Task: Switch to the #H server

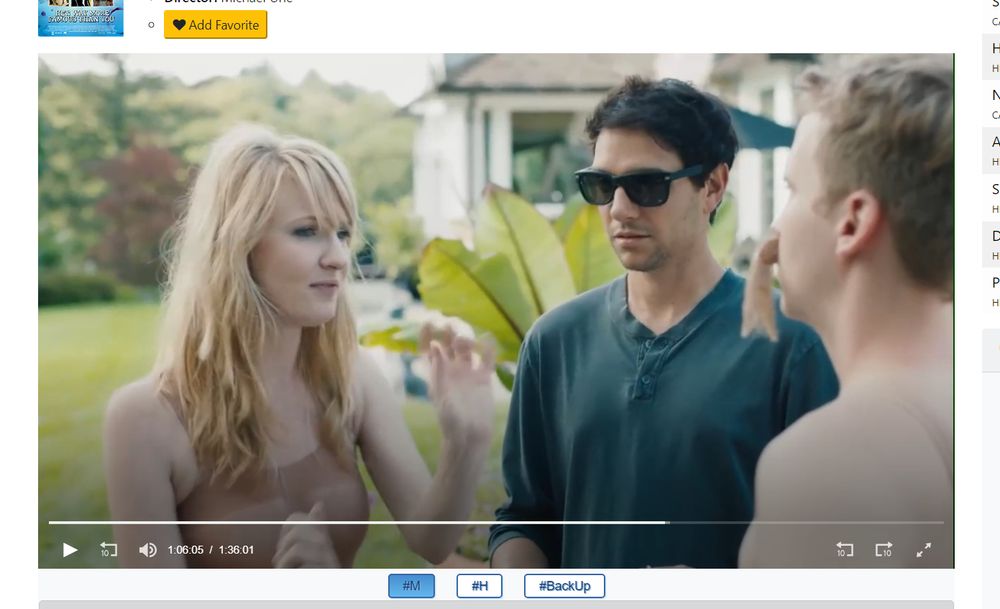Action: (480, 586)
